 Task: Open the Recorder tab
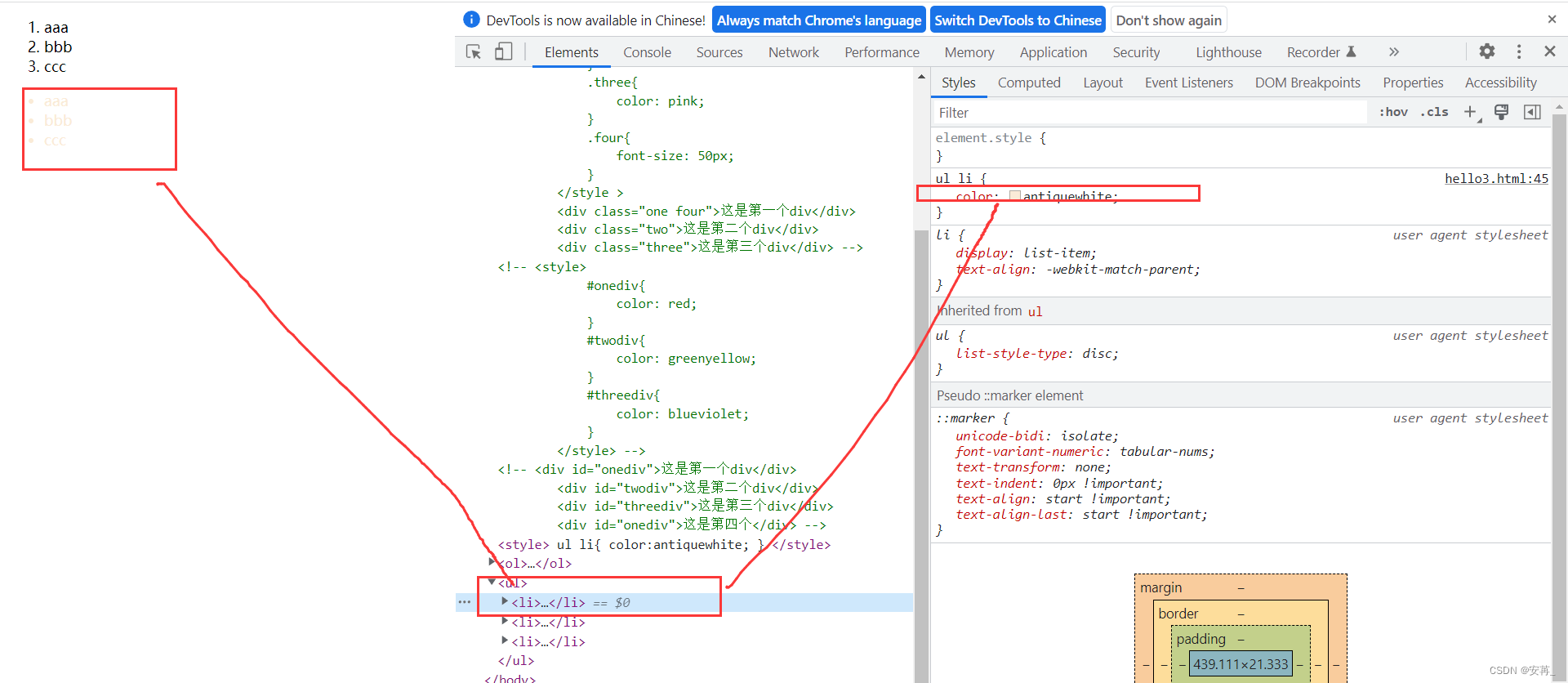tap(1321, 52)
